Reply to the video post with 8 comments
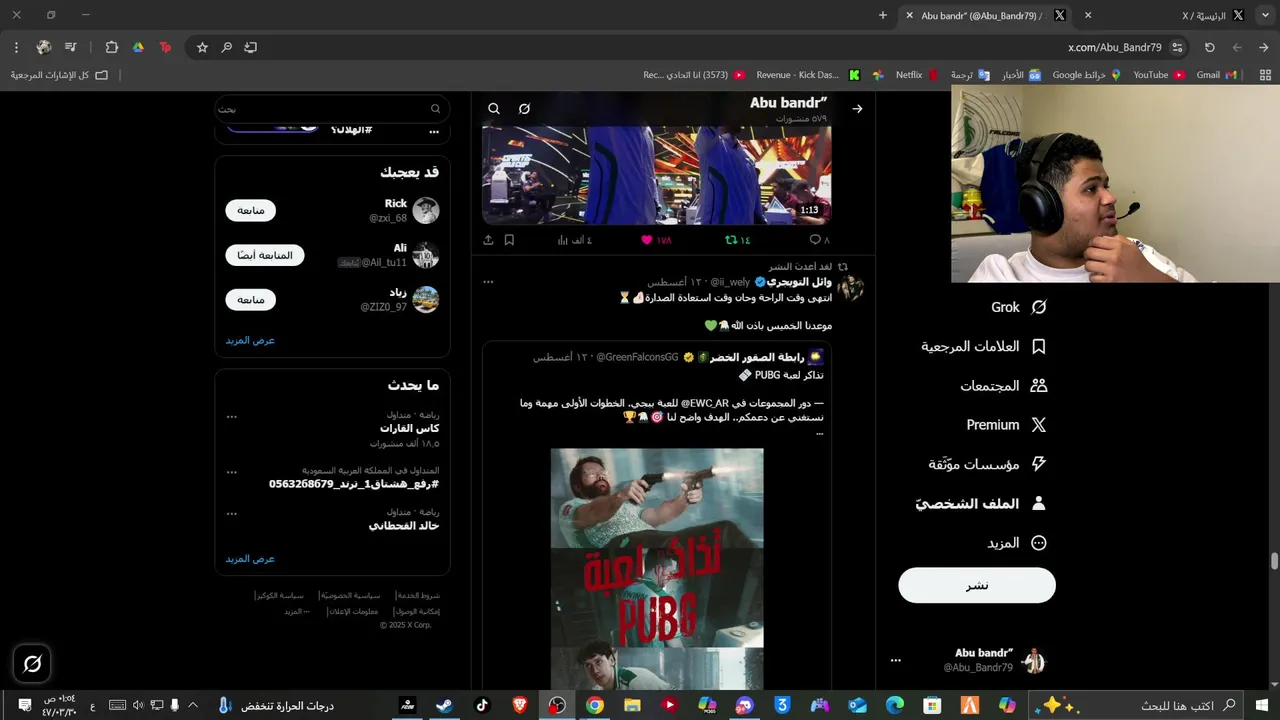This screenshot has height=720, width=1280. click(x=819, y=240)
